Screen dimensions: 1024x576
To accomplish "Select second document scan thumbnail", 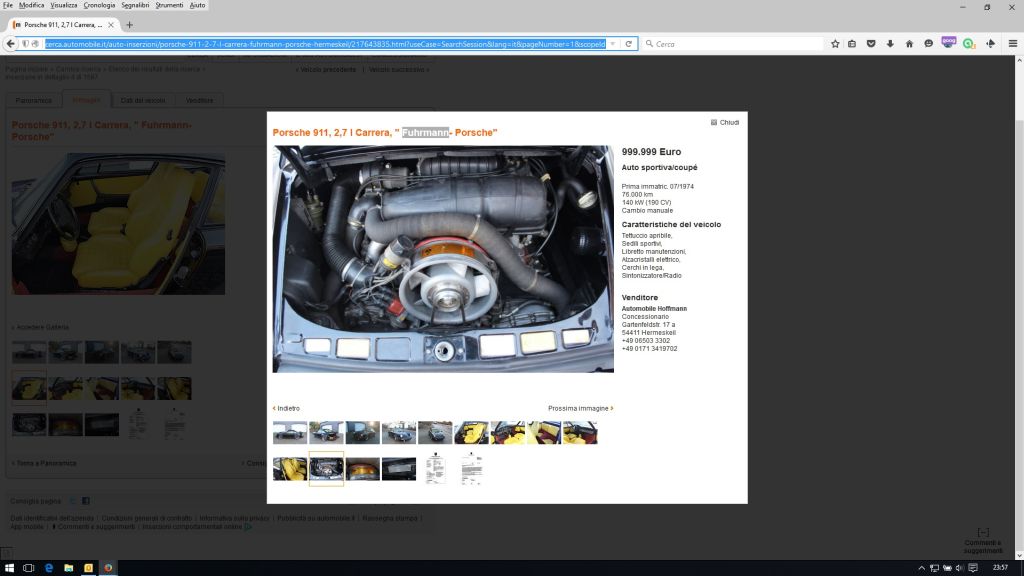I will click(472, 468).
